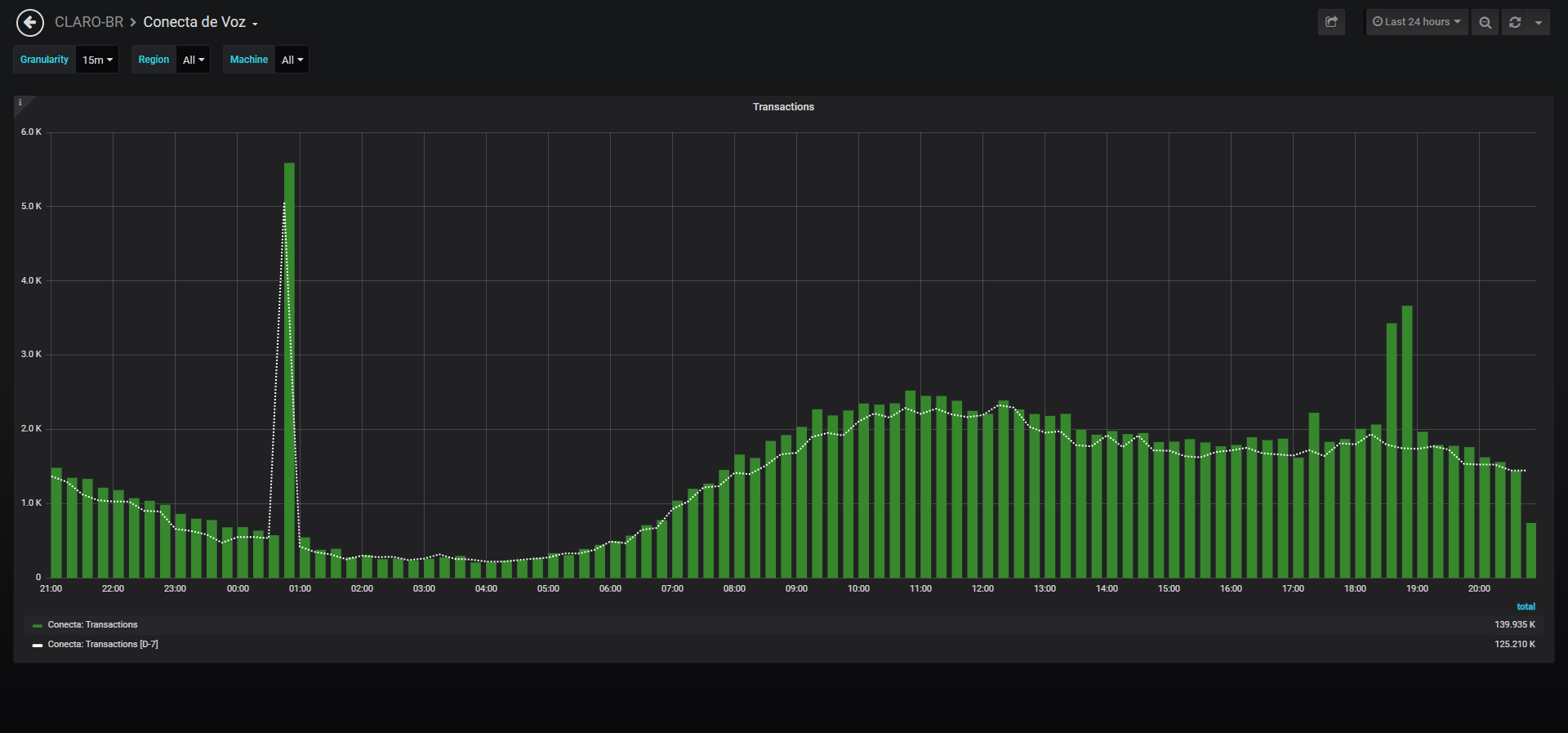Screen dimensions: 1568x733
Task: Click the 6.0 K y-axis label
Action: pyautogui.click(x=31, y=132)
